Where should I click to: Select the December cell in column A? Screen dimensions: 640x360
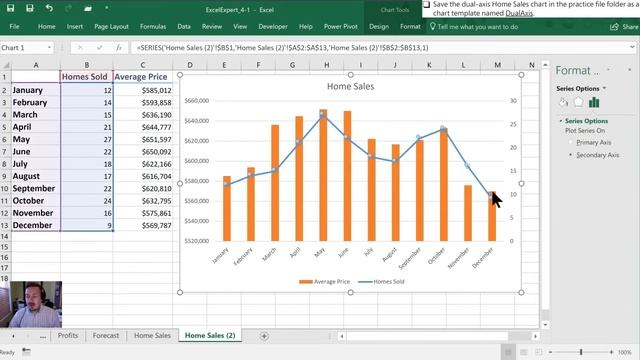point(36,225)
